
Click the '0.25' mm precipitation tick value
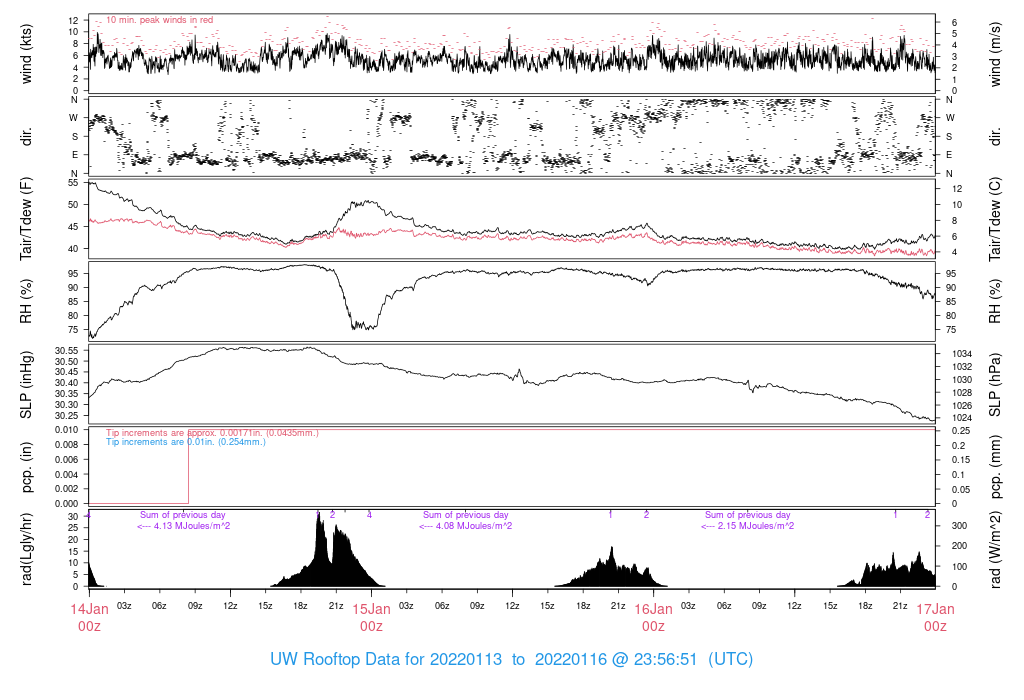coord(961,431)
